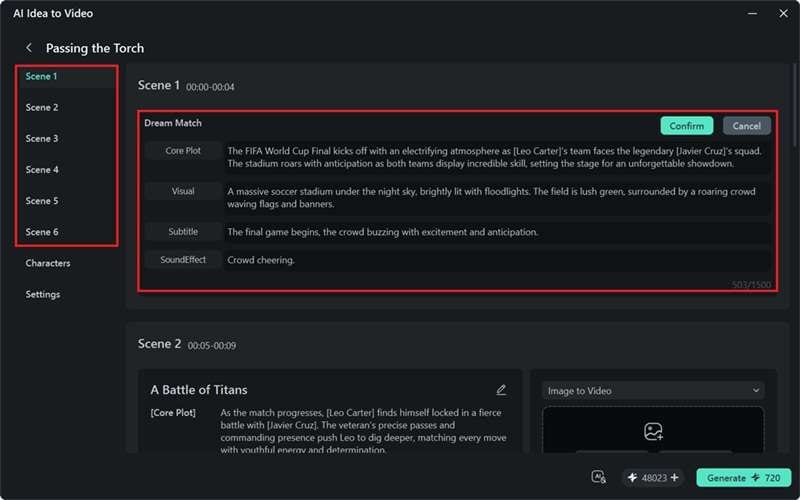
Task: Go to Scene 6 in sidebar
Action: pos(42,232)
